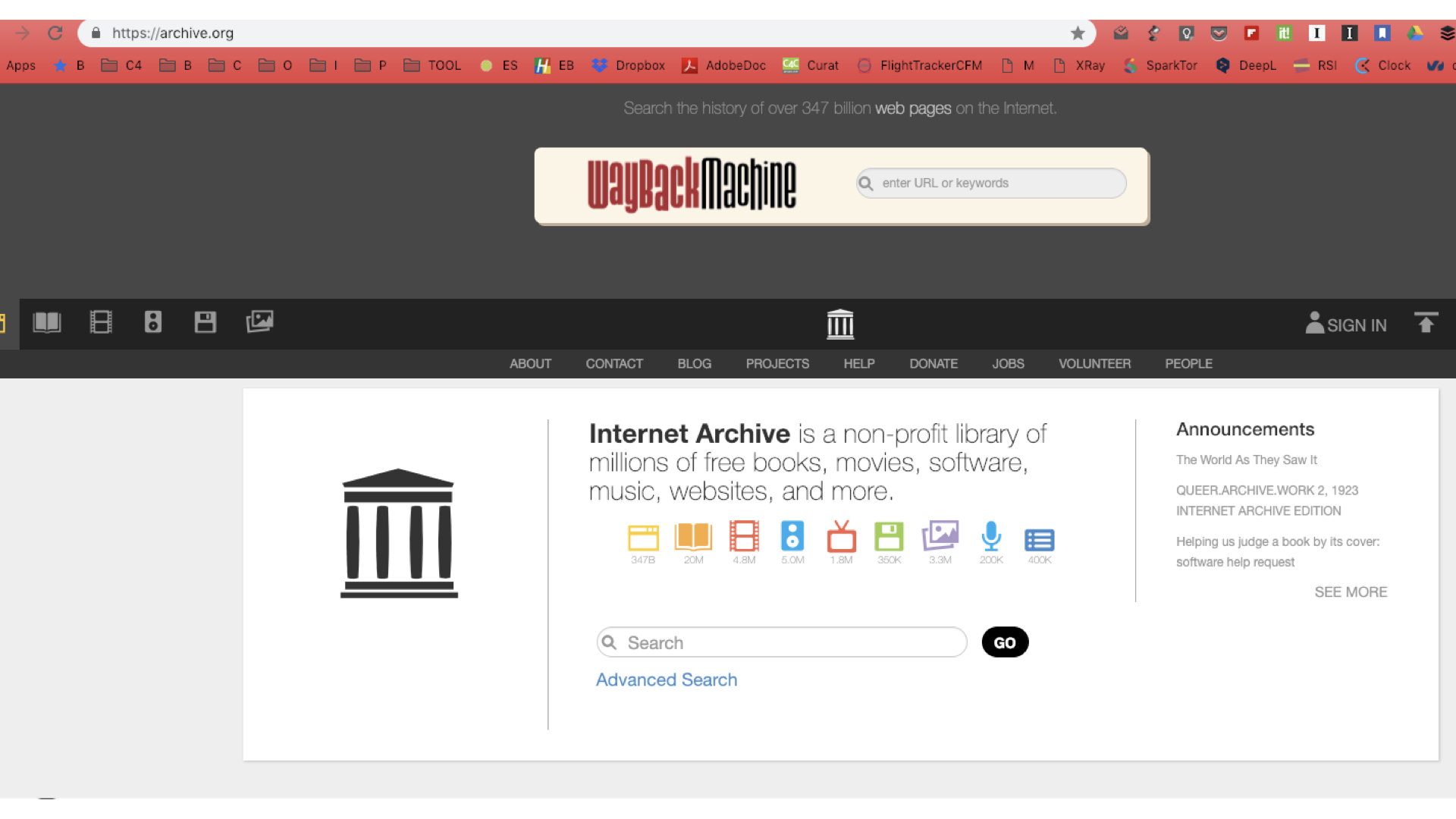The height and width of the screenshot is (819, 1456).
Task: Click the Pocket extension icon in the toolbar
Action: tap(1219, 33)
